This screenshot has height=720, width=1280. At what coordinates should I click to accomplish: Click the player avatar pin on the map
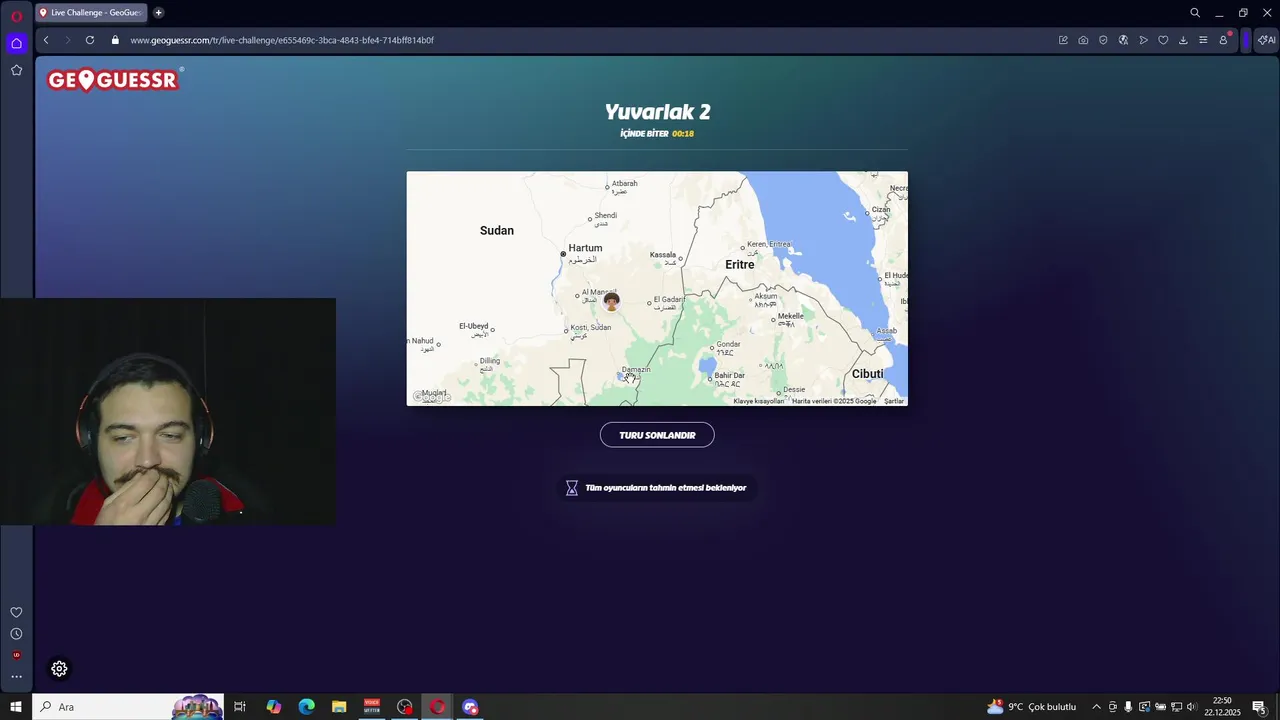click(611, 301)
